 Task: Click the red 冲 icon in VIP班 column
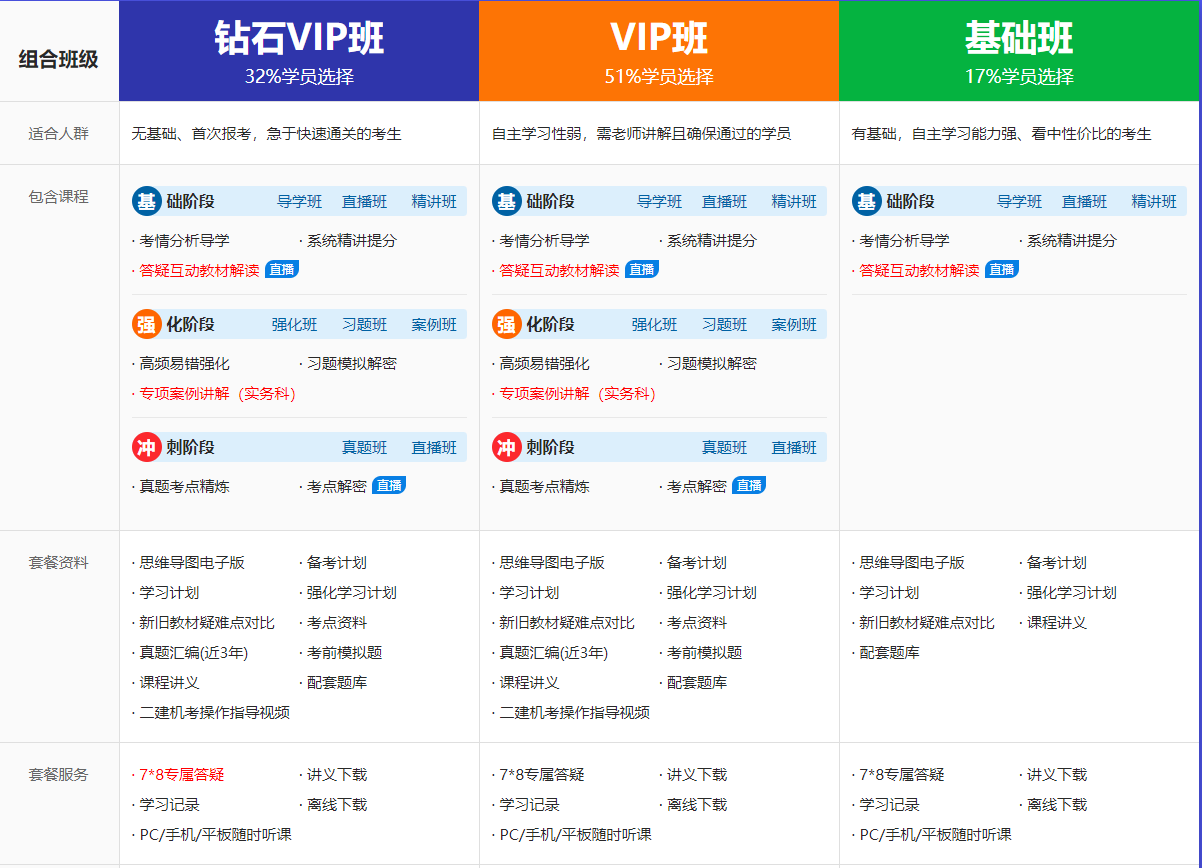coord(506,447)
